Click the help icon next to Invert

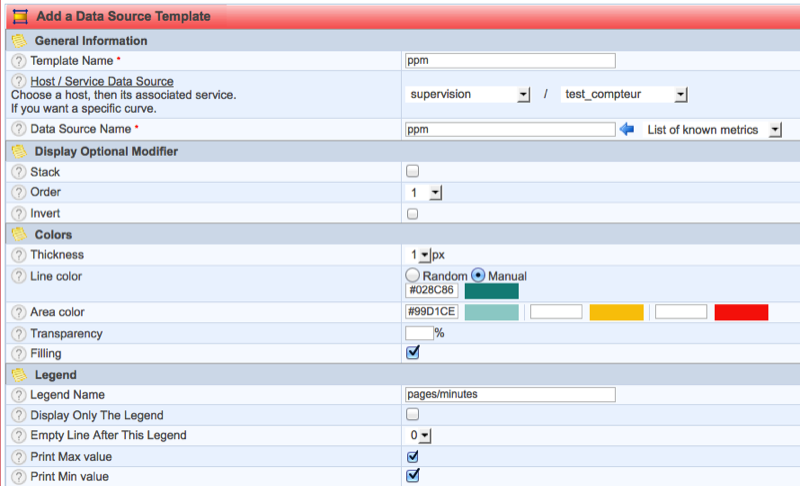click(18, 213)
